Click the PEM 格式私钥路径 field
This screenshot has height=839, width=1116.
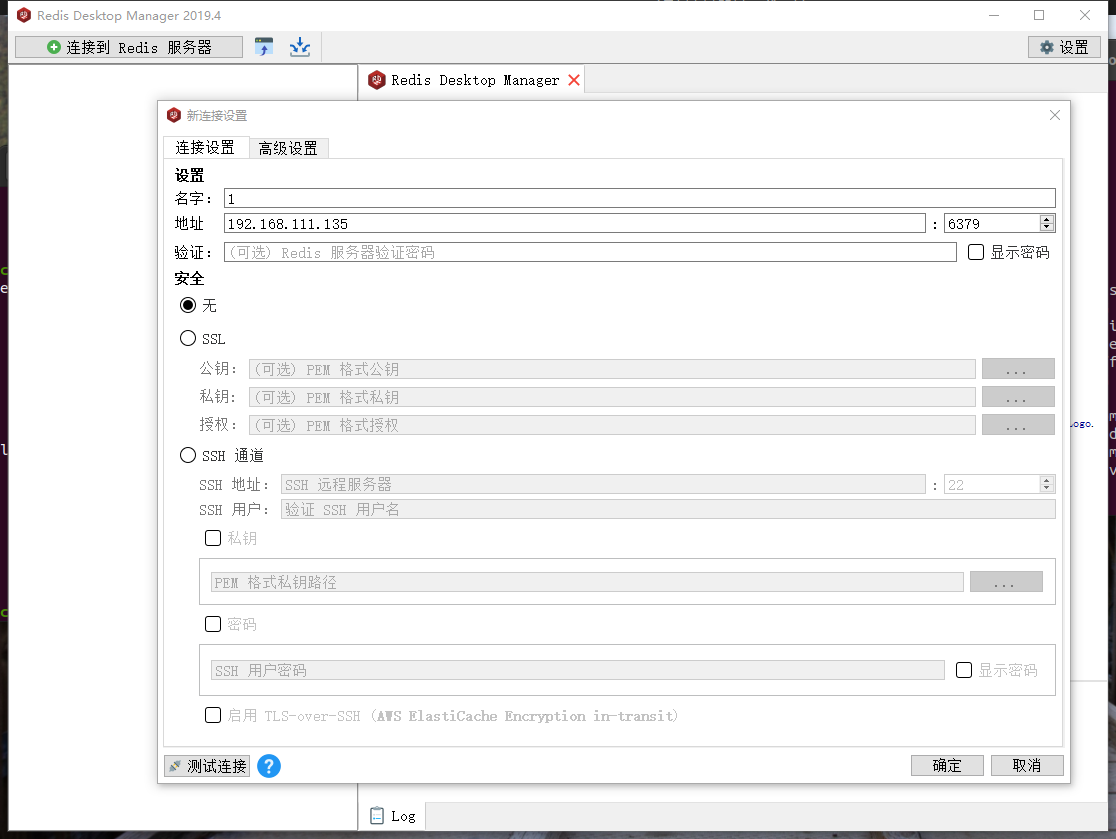click(587, 582)
